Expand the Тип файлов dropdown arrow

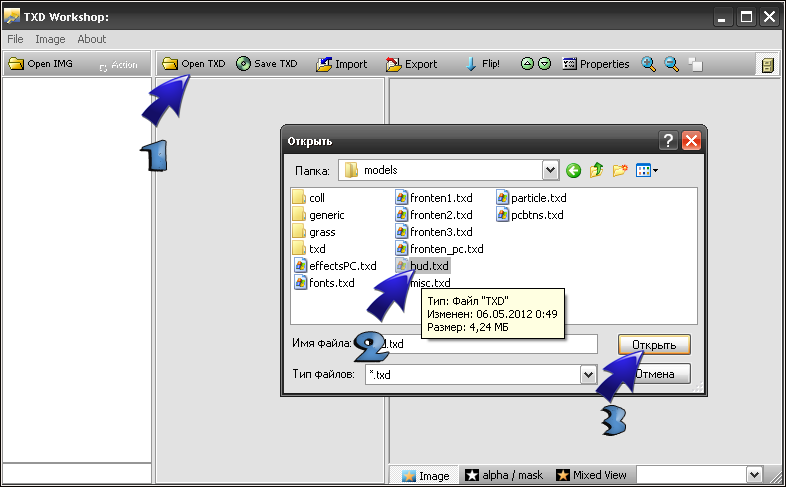coord(588,375)
